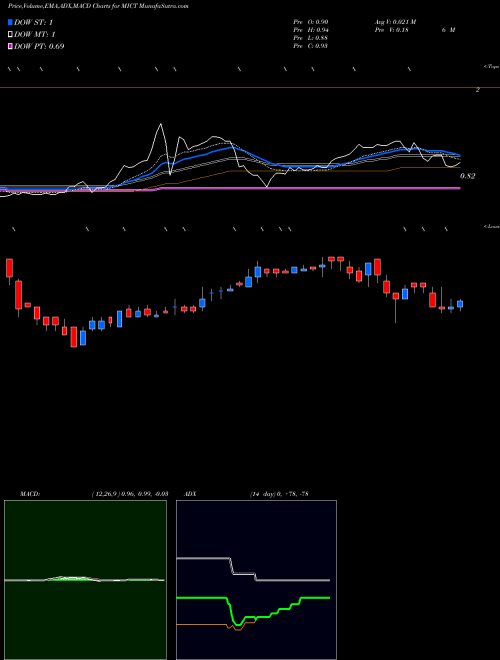This screenshot has height=660, width=500.
Task: Click the 'Pre L: 0.88' low value
Action: tap(311, 38)
